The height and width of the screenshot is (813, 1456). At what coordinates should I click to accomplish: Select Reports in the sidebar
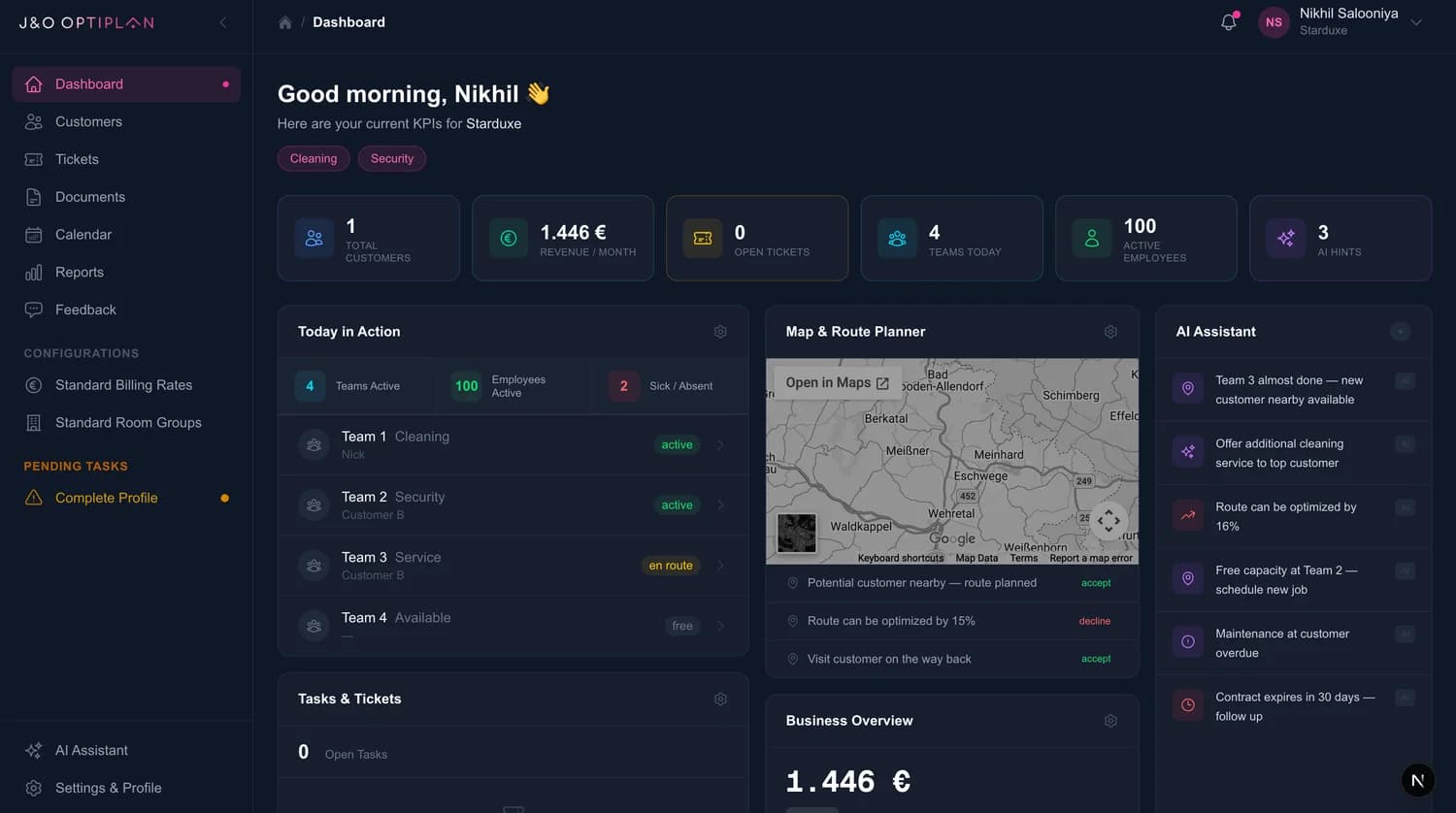[x=126, y=273]
